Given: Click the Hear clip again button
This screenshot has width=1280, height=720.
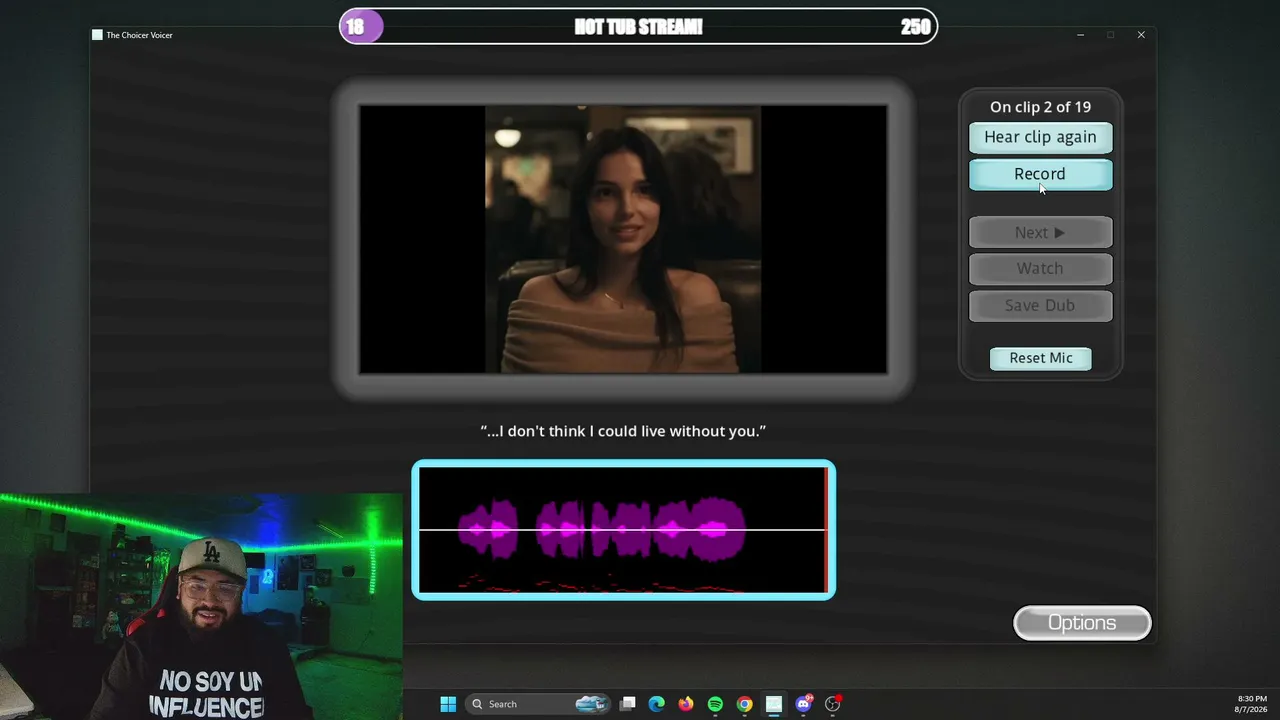Looking at the screenshot, I should (1040, 137).
